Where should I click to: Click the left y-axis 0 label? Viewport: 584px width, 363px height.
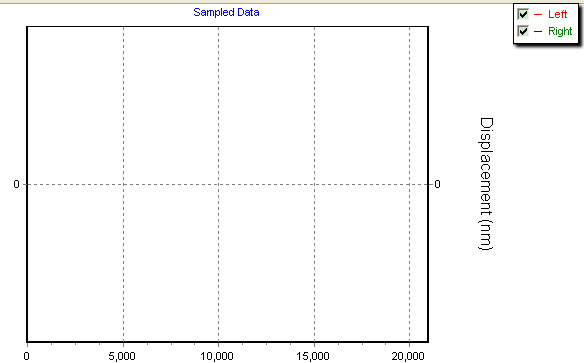point(16,184)
